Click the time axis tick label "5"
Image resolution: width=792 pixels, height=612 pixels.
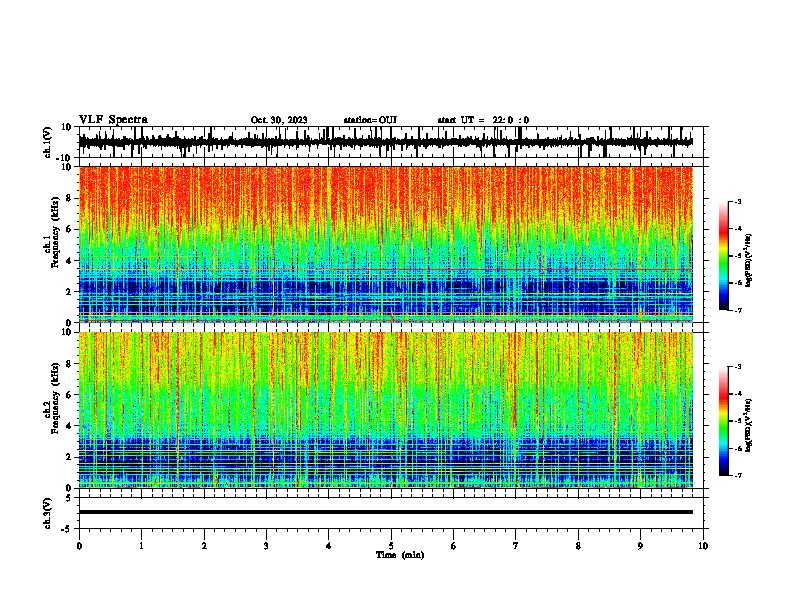pos(391,546)
